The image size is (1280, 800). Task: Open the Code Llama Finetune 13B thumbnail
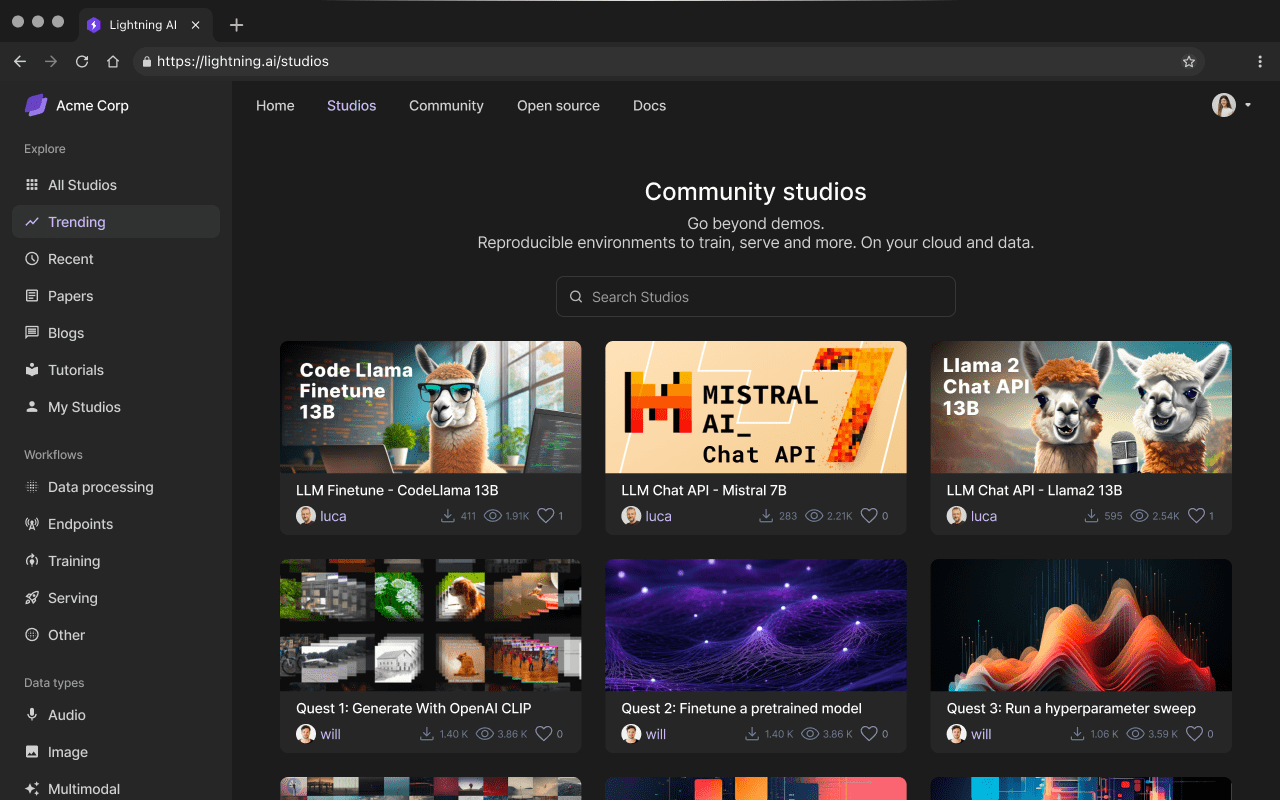click(430, 407)
